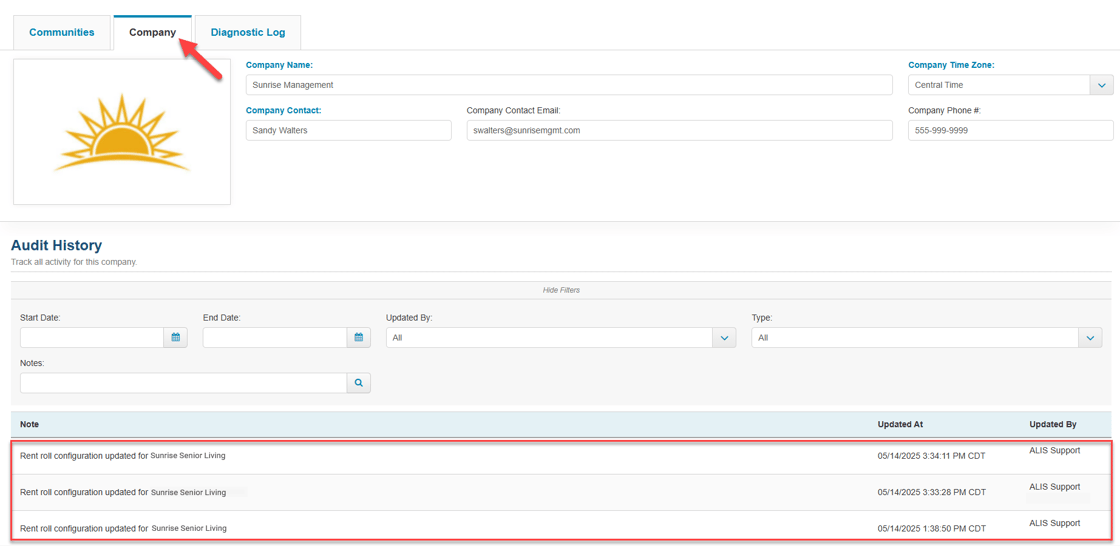Click the Company Name field
The height and width of the screenshot is (546, 1120).
point(569,84)
